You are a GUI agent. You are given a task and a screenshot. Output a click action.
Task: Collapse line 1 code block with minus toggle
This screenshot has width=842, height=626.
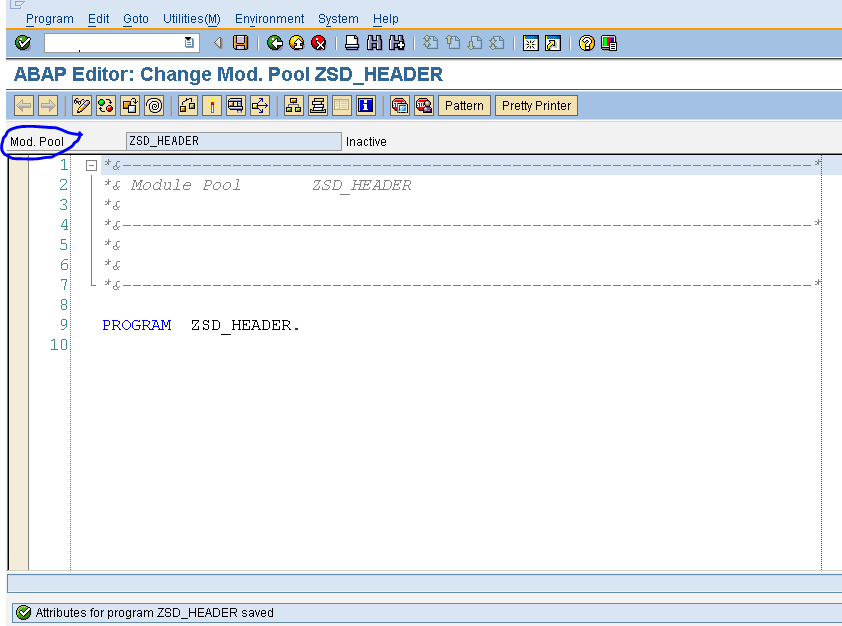(90, 164)
